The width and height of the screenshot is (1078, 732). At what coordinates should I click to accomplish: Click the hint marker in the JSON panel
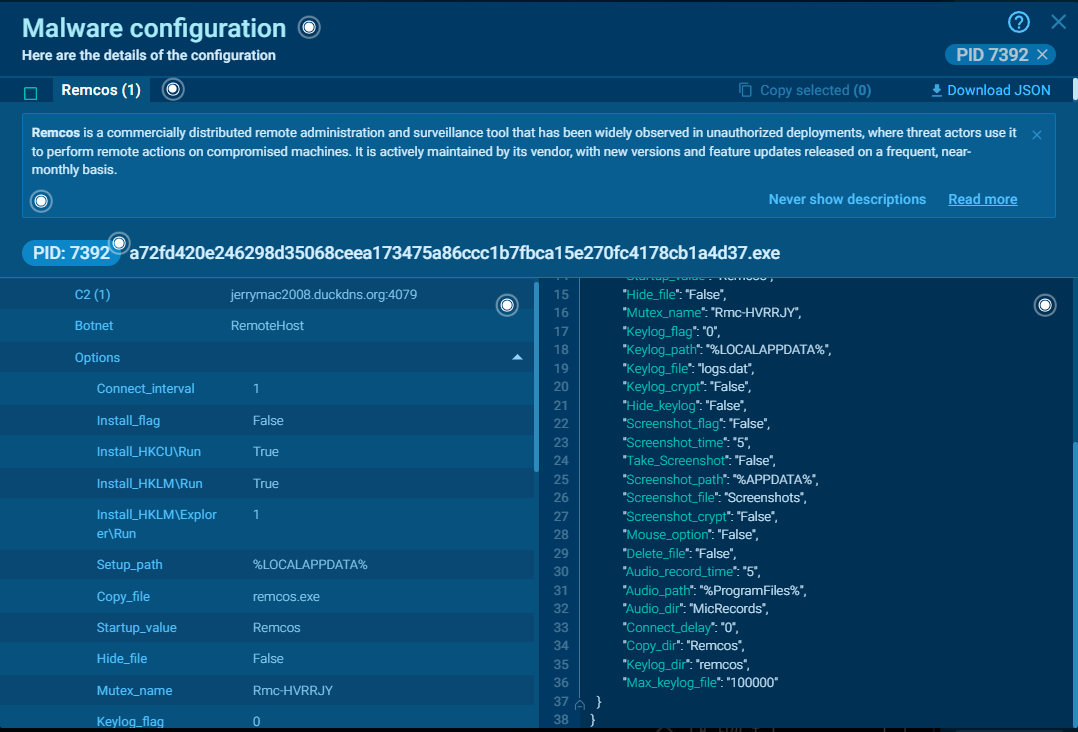1045,305
